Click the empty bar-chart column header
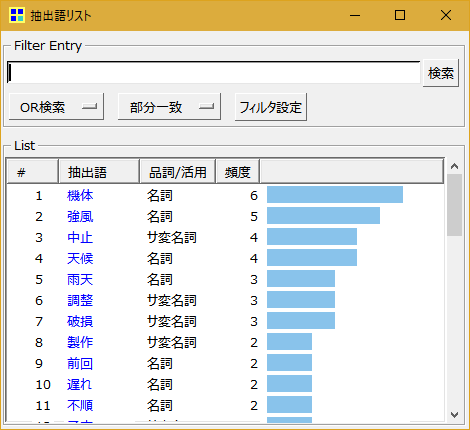The image size is (470, 430). click(x=352, y=172)
